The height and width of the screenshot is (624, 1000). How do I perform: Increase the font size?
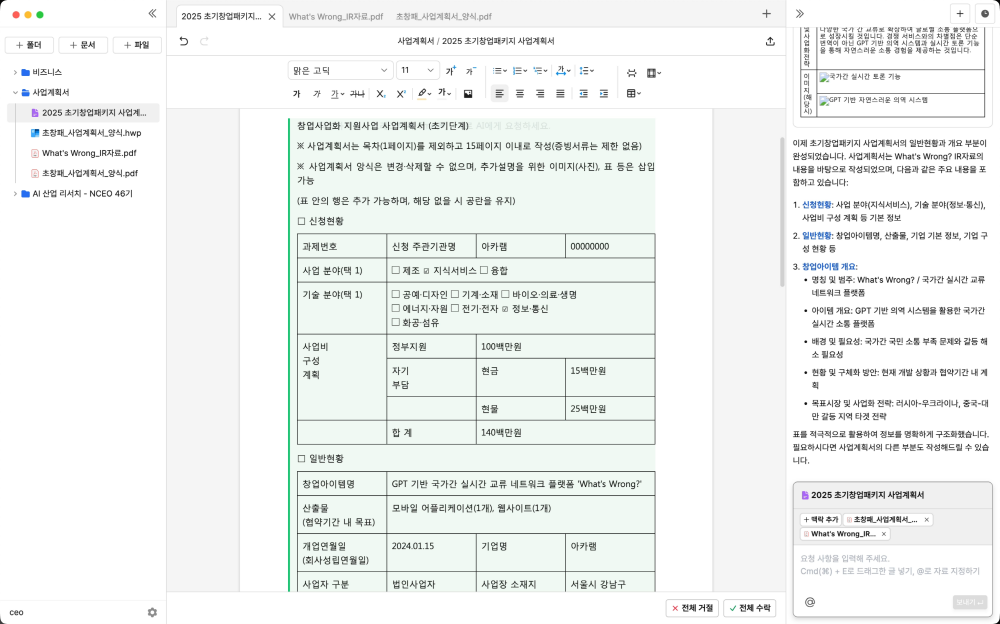(x=451, y=71)
